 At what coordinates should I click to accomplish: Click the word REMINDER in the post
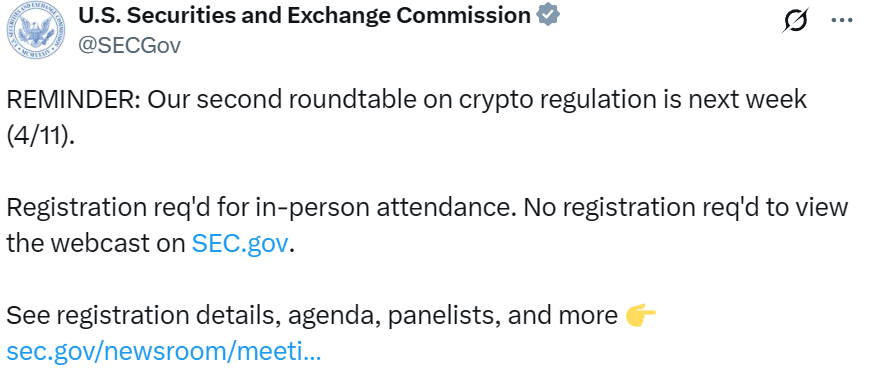[73, 100]
